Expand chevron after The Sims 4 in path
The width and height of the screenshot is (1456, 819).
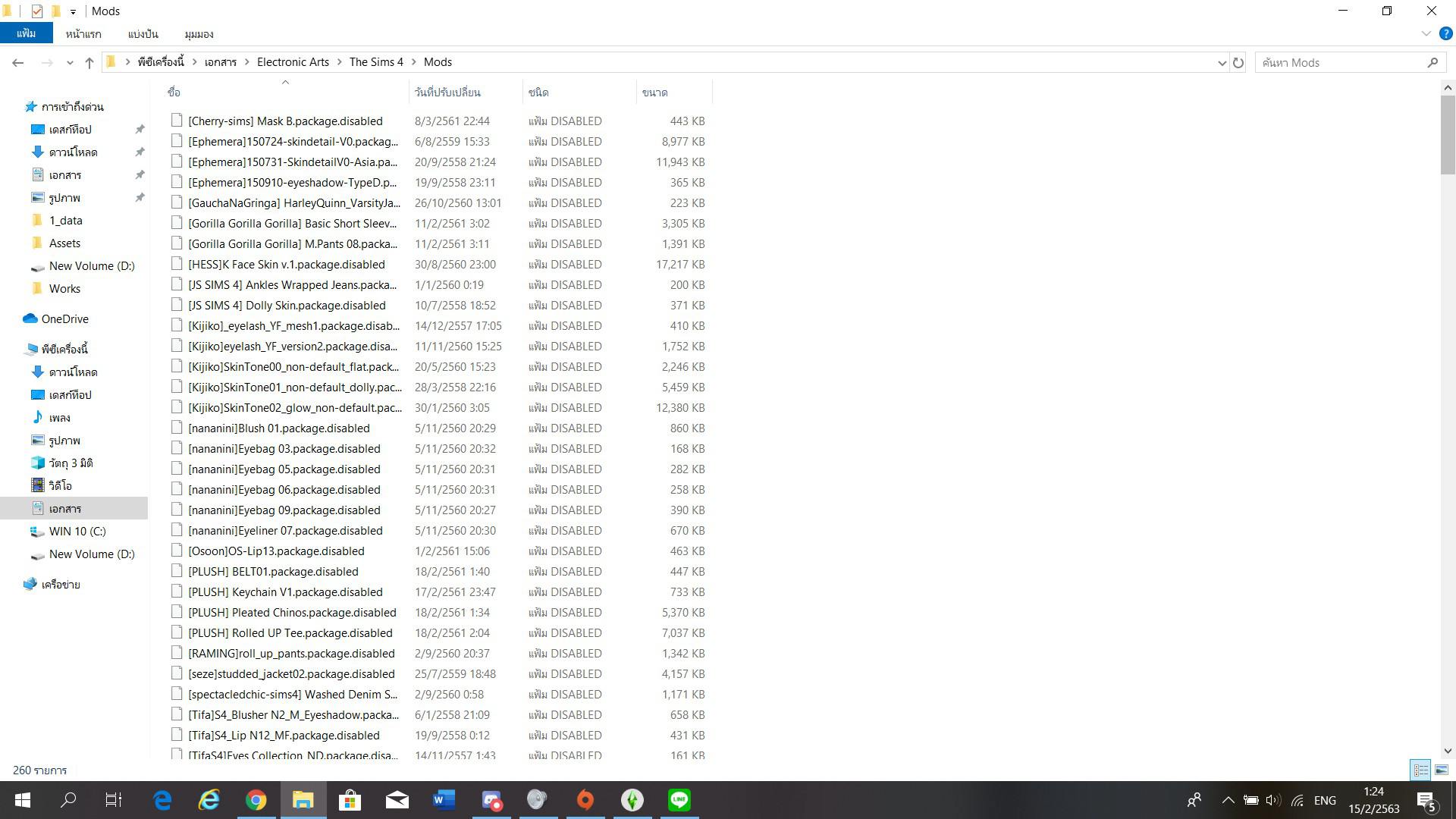tap(413, 62)
